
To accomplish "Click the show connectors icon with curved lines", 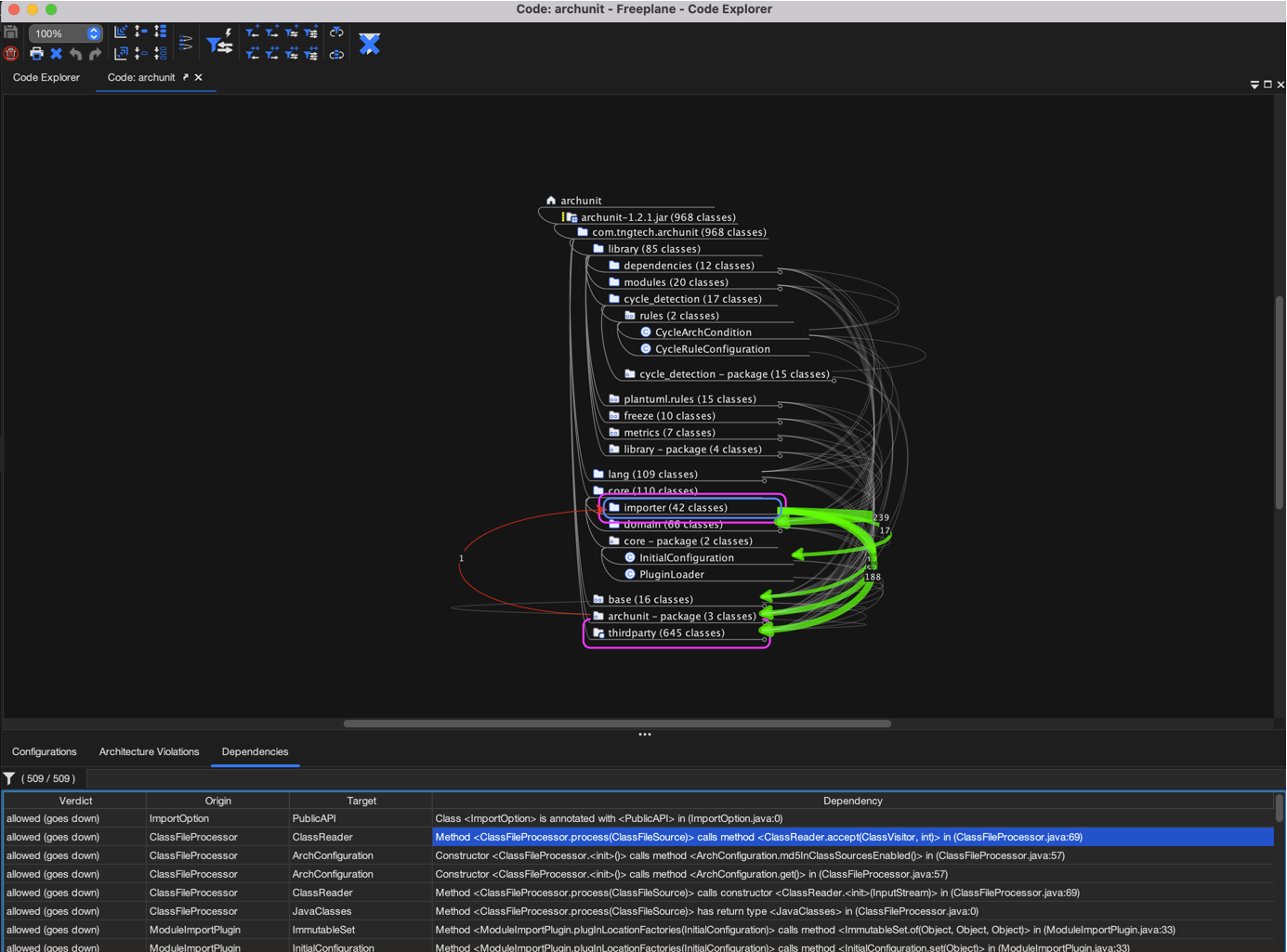I will (186, 43).
